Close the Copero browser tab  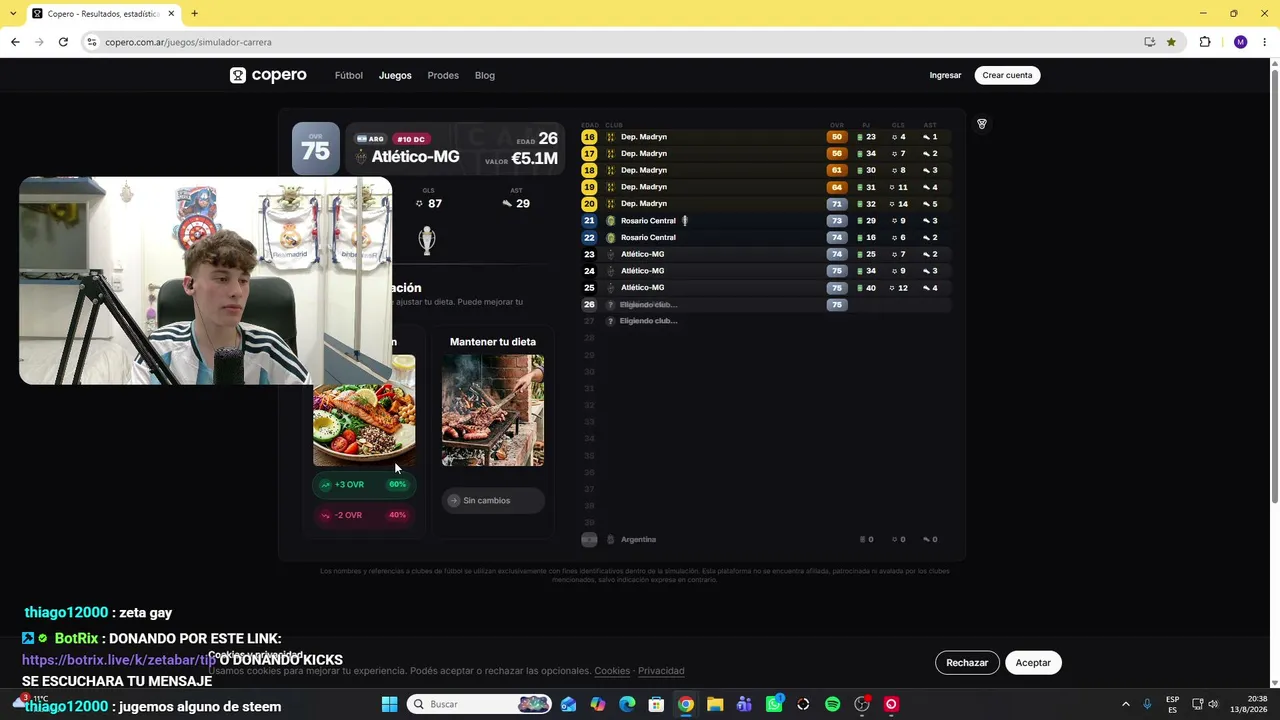pyautogui.click(x=171, y=14)
